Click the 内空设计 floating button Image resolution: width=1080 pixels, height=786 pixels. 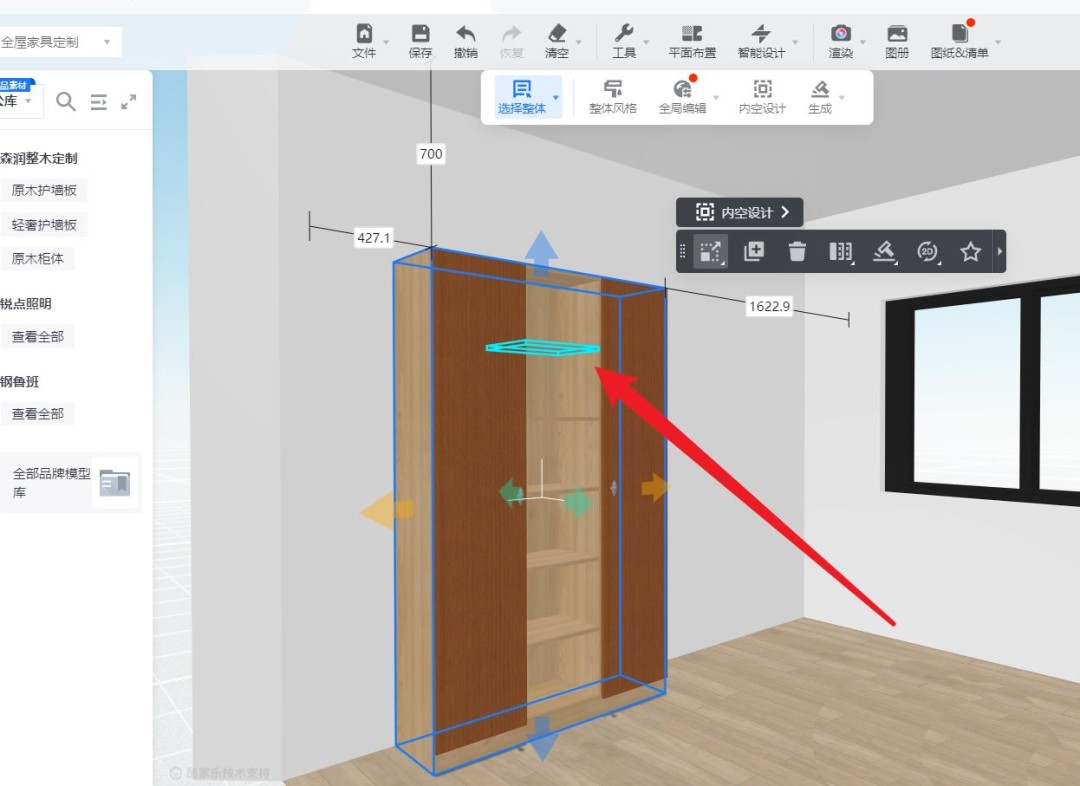click(x=739, y=212)
